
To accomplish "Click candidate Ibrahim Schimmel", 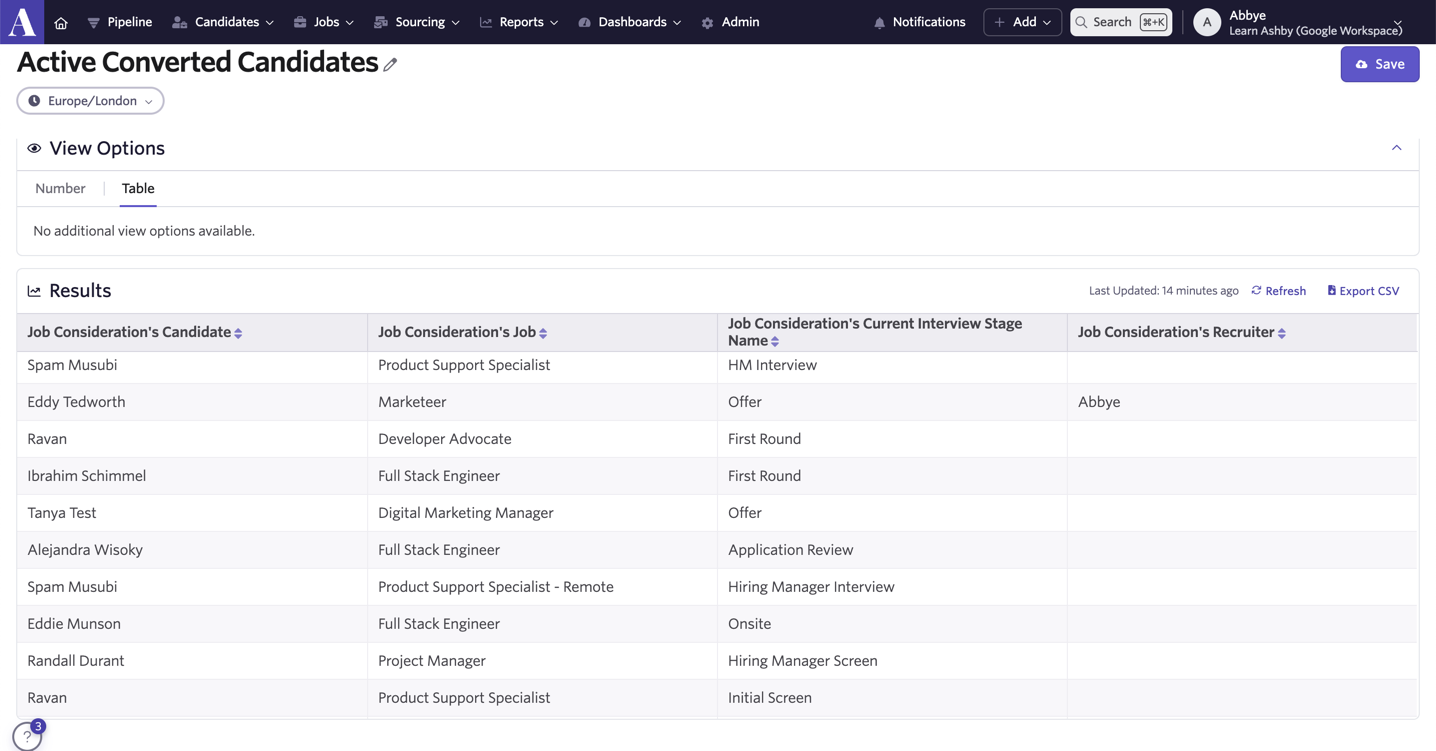I will (87, 476).
